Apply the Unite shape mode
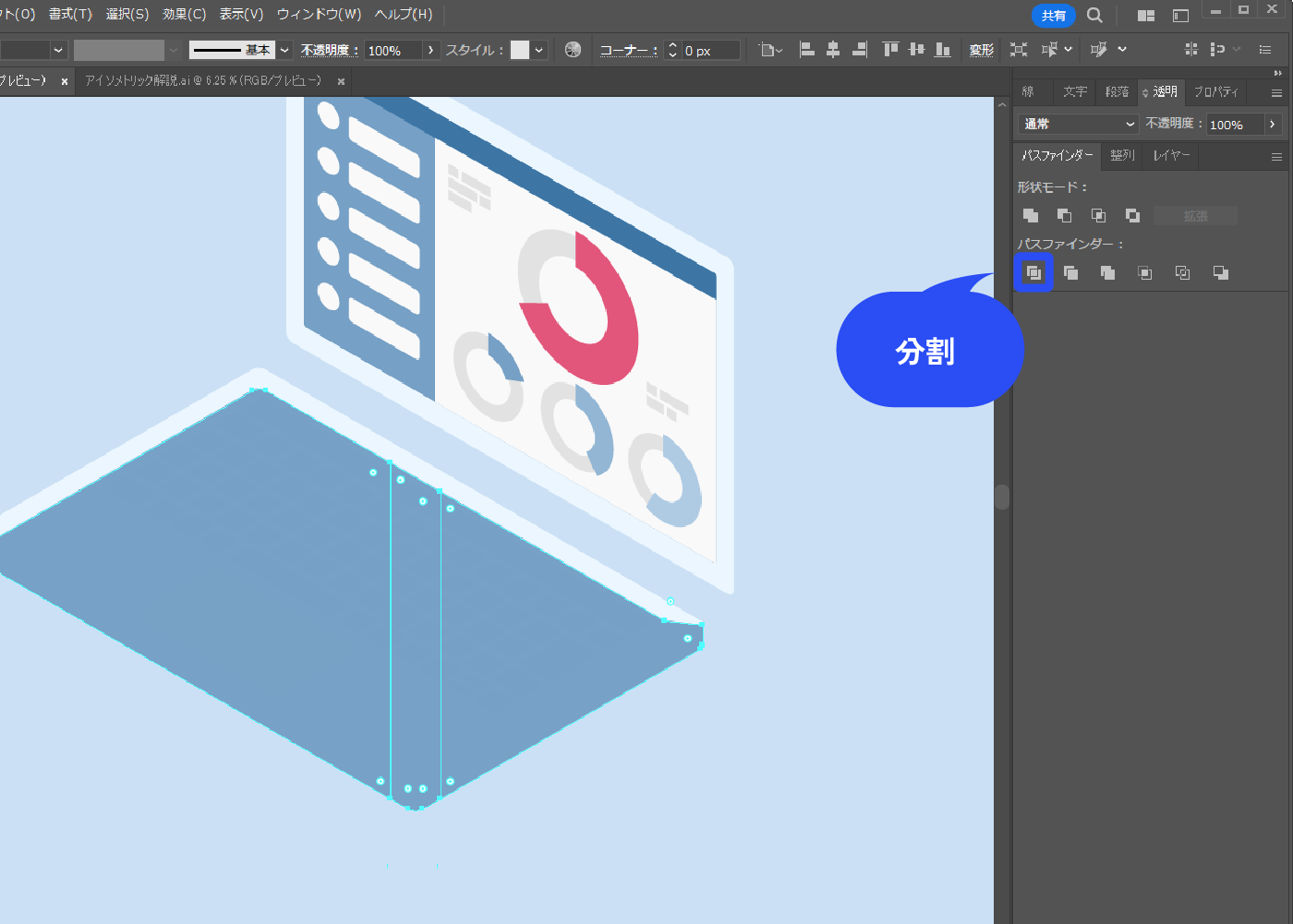Image resolution: width=1293 pixels, height=924 pixels. [x=1031, y=215]
